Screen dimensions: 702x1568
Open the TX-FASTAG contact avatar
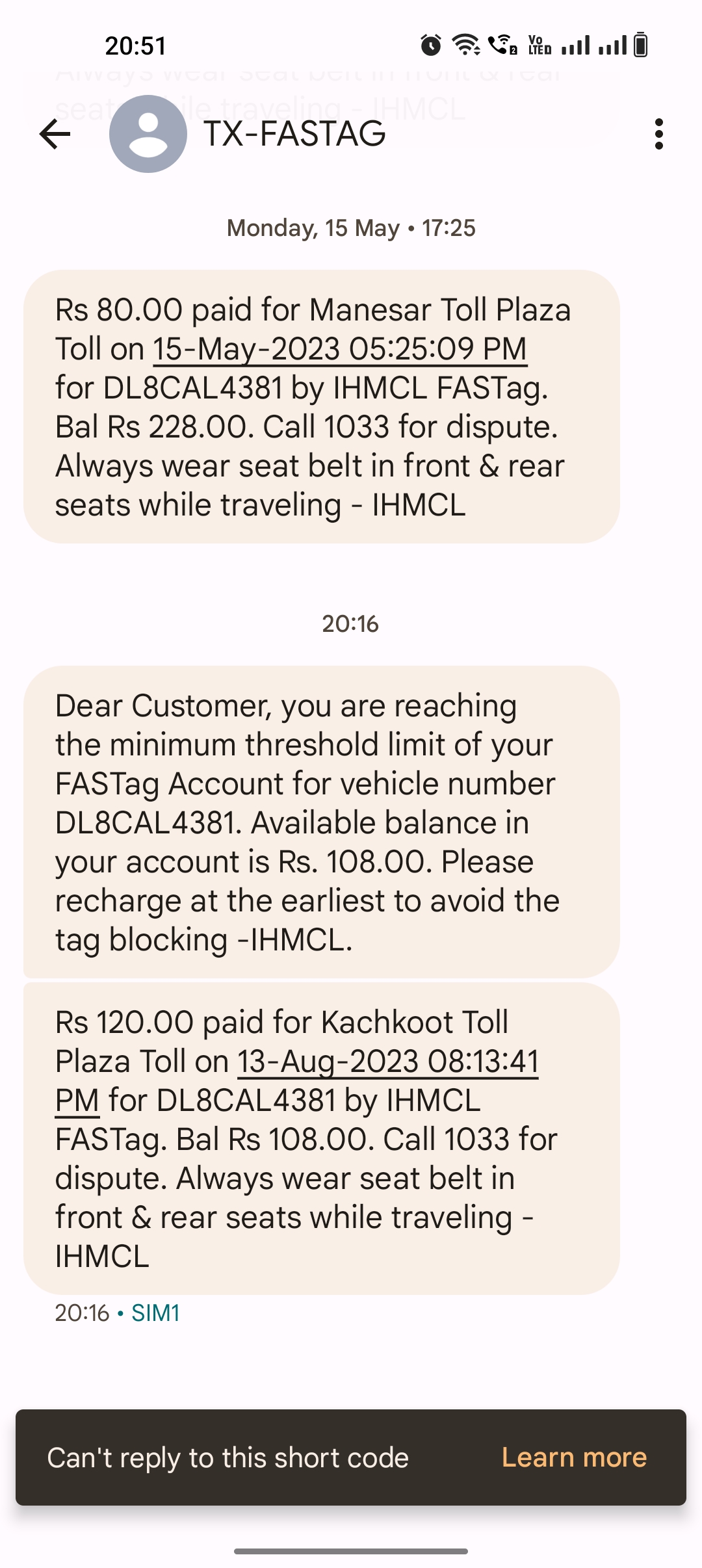point(148,135)
